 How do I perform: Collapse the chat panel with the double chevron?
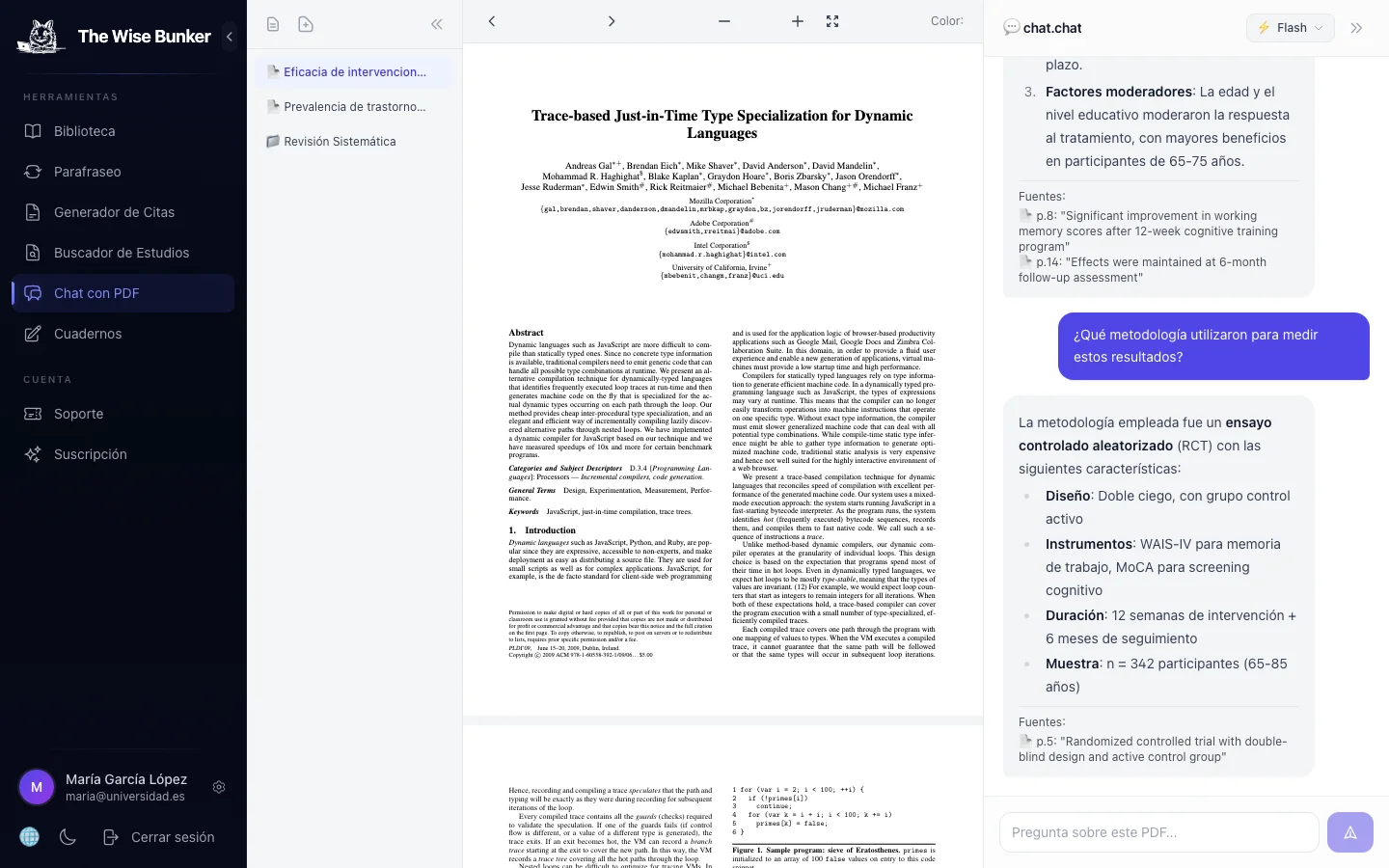coord(1356,28)
